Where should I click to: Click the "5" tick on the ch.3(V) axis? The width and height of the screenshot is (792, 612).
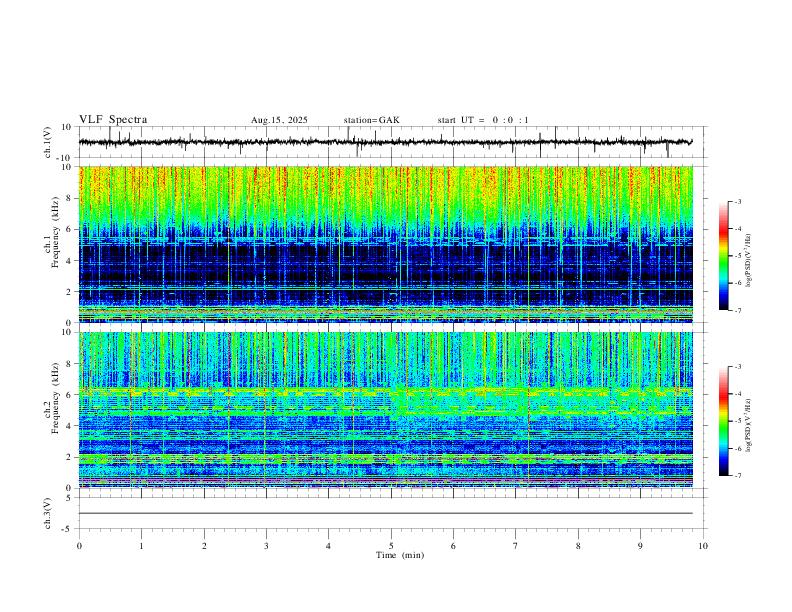point(69,498)
